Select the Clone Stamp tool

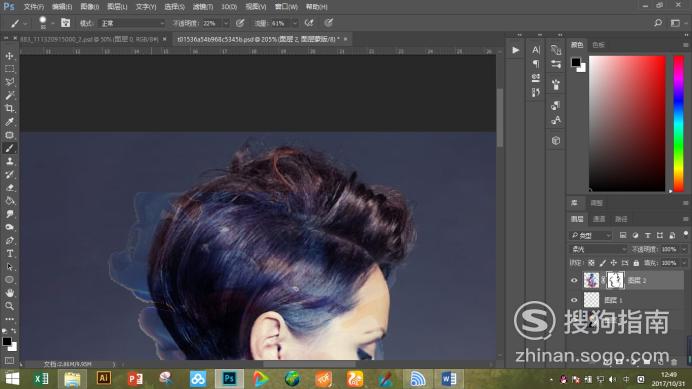click(x=9, y=162)
